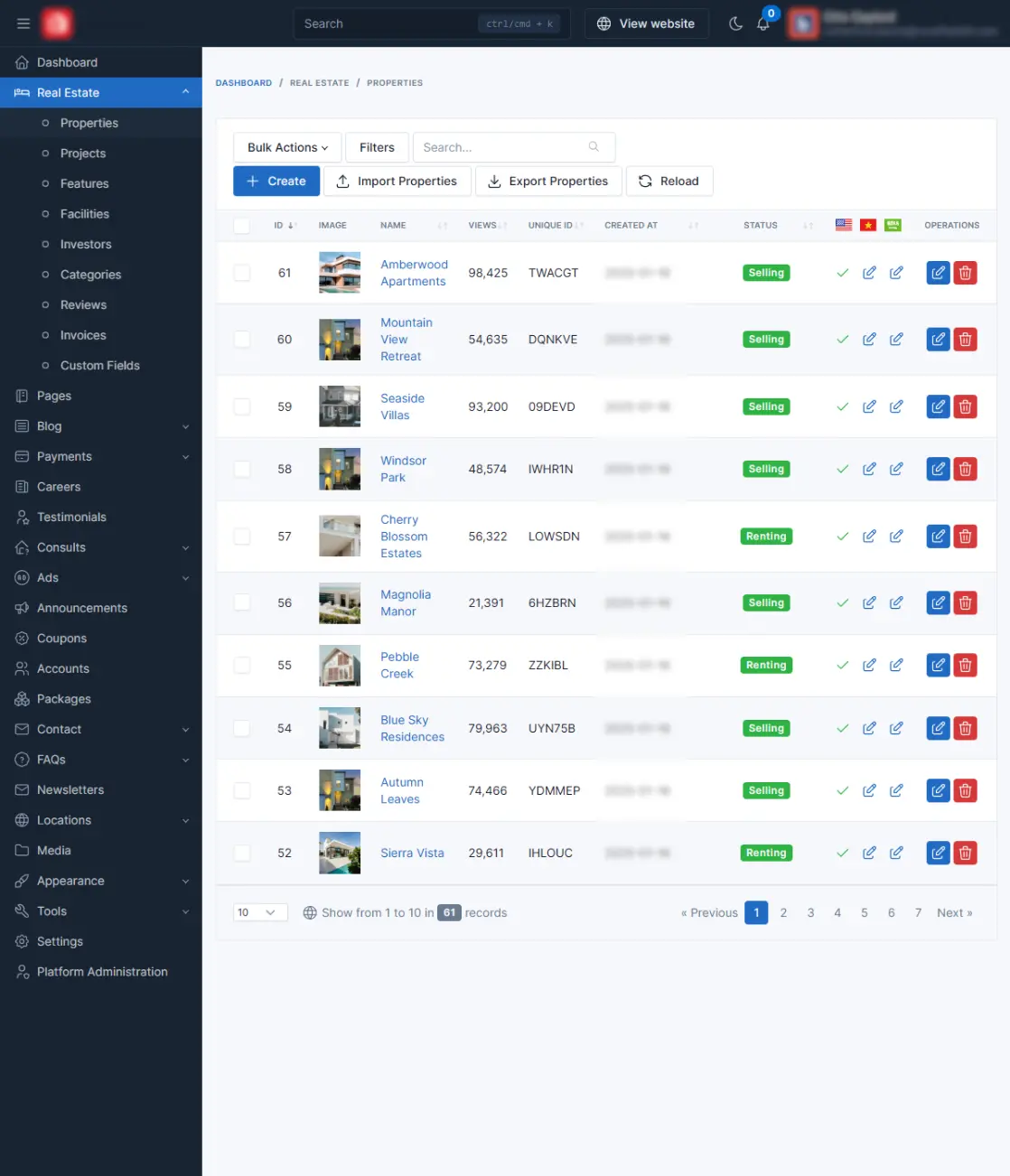Open Testimonials in the sidebar
Image resolution: width=1010 pixels, height=1176 pixels.
click(x=100, y=517)
